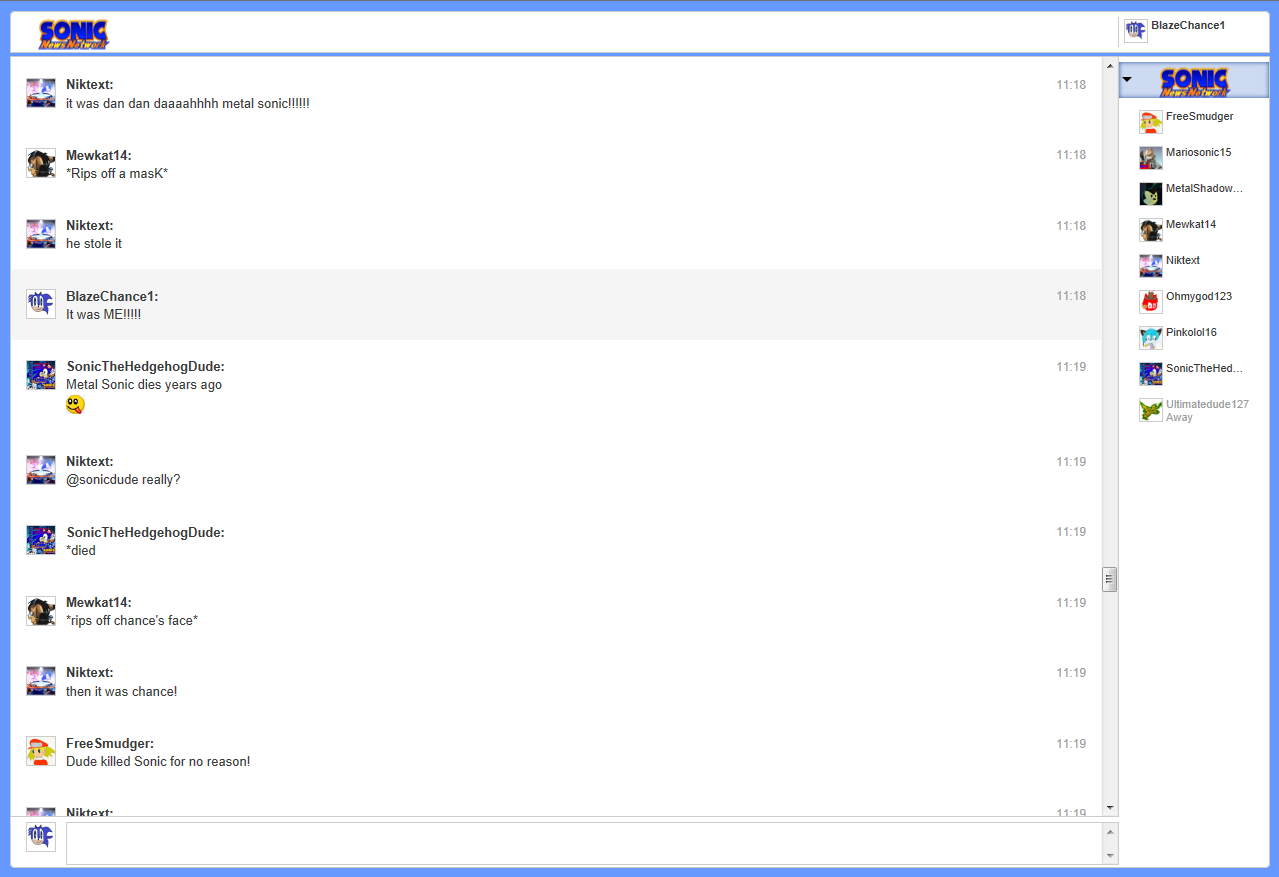Click SonicTheHedgehogDude username on 'Metal Sonic dies' message
1279x877 pixels.
pos(145,367)
